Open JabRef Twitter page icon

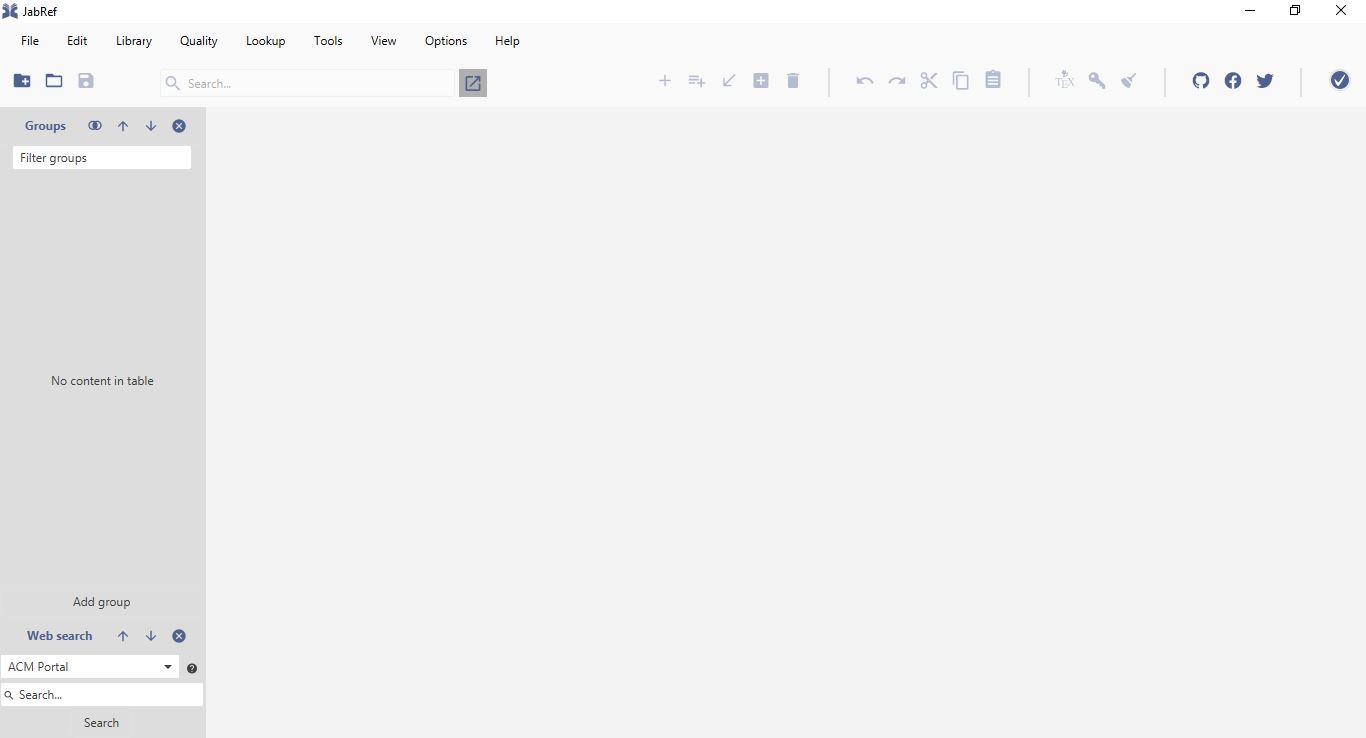pos(1265,81)
